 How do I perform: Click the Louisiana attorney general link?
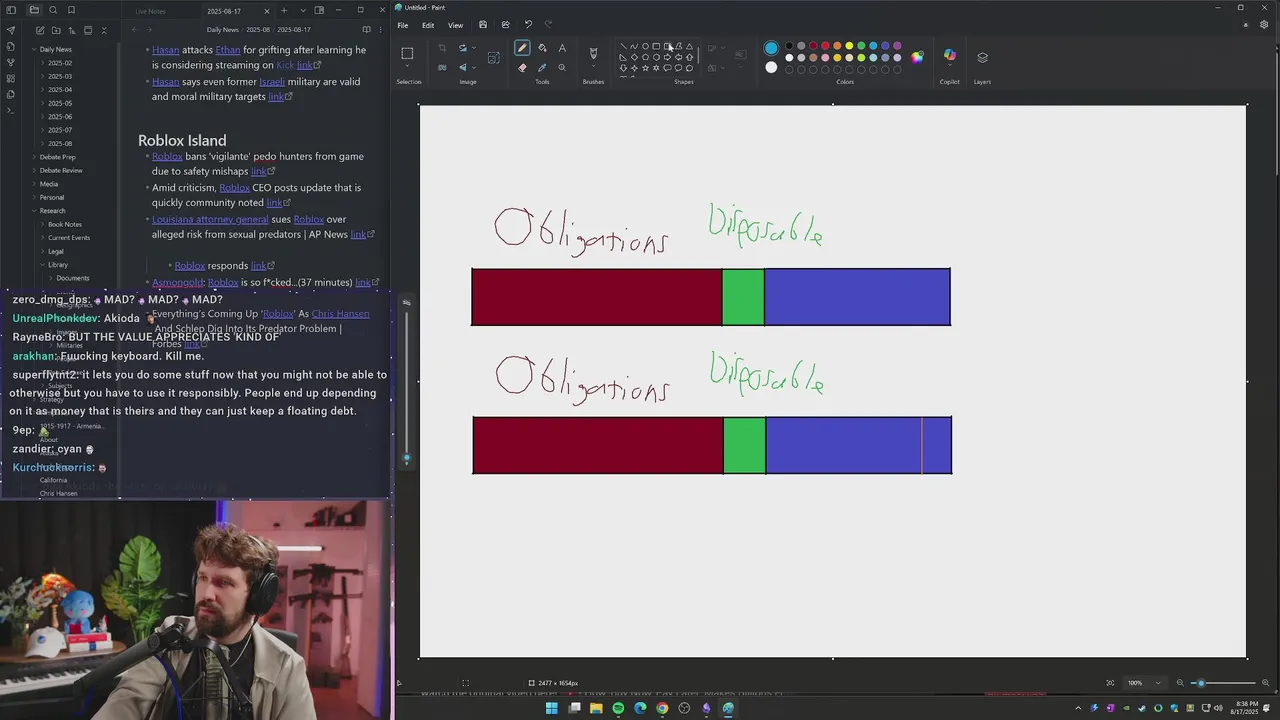point(210,219)
